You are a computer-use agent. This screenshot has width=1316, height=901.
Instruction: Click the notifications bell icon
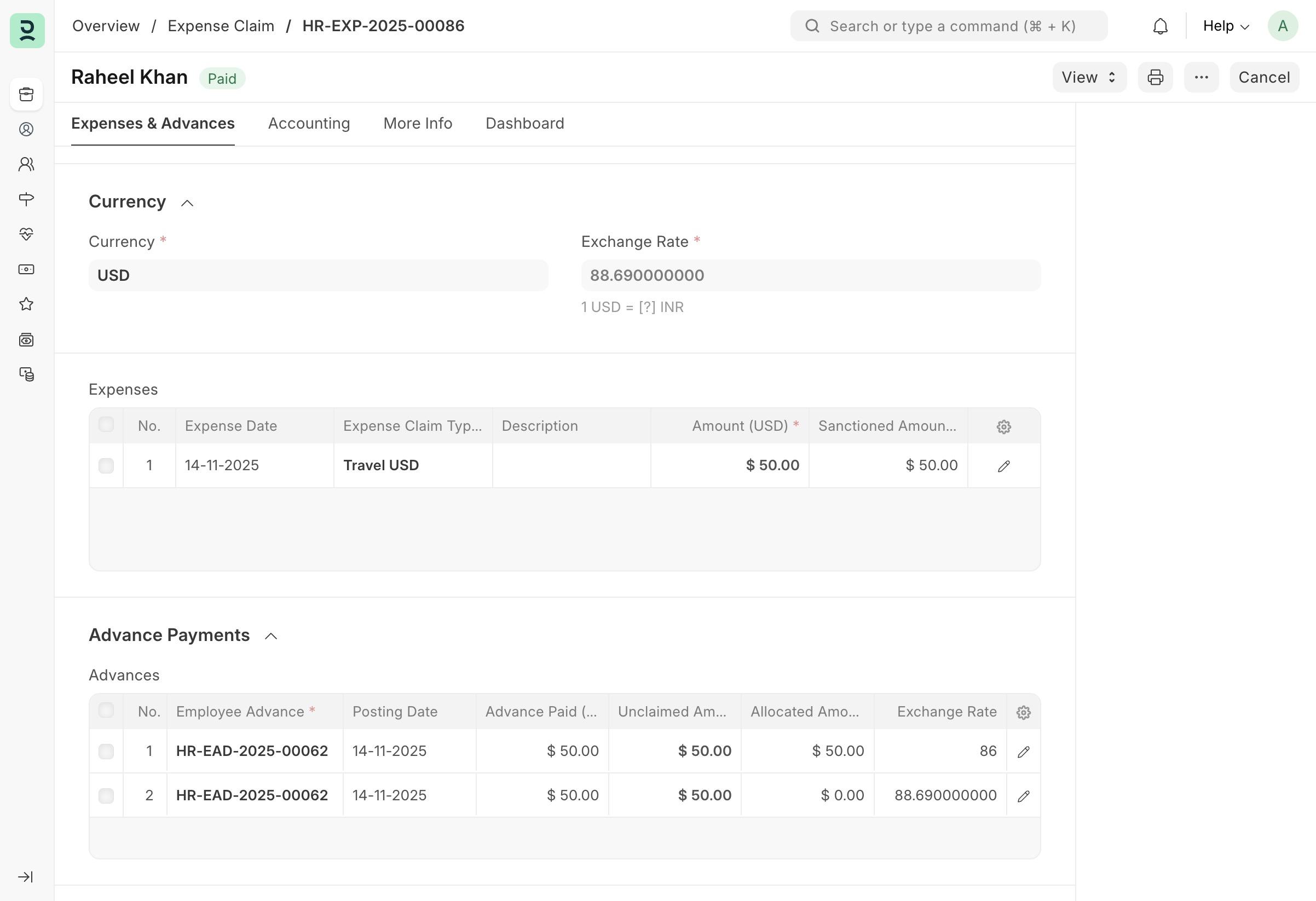tap(1159, 26)
